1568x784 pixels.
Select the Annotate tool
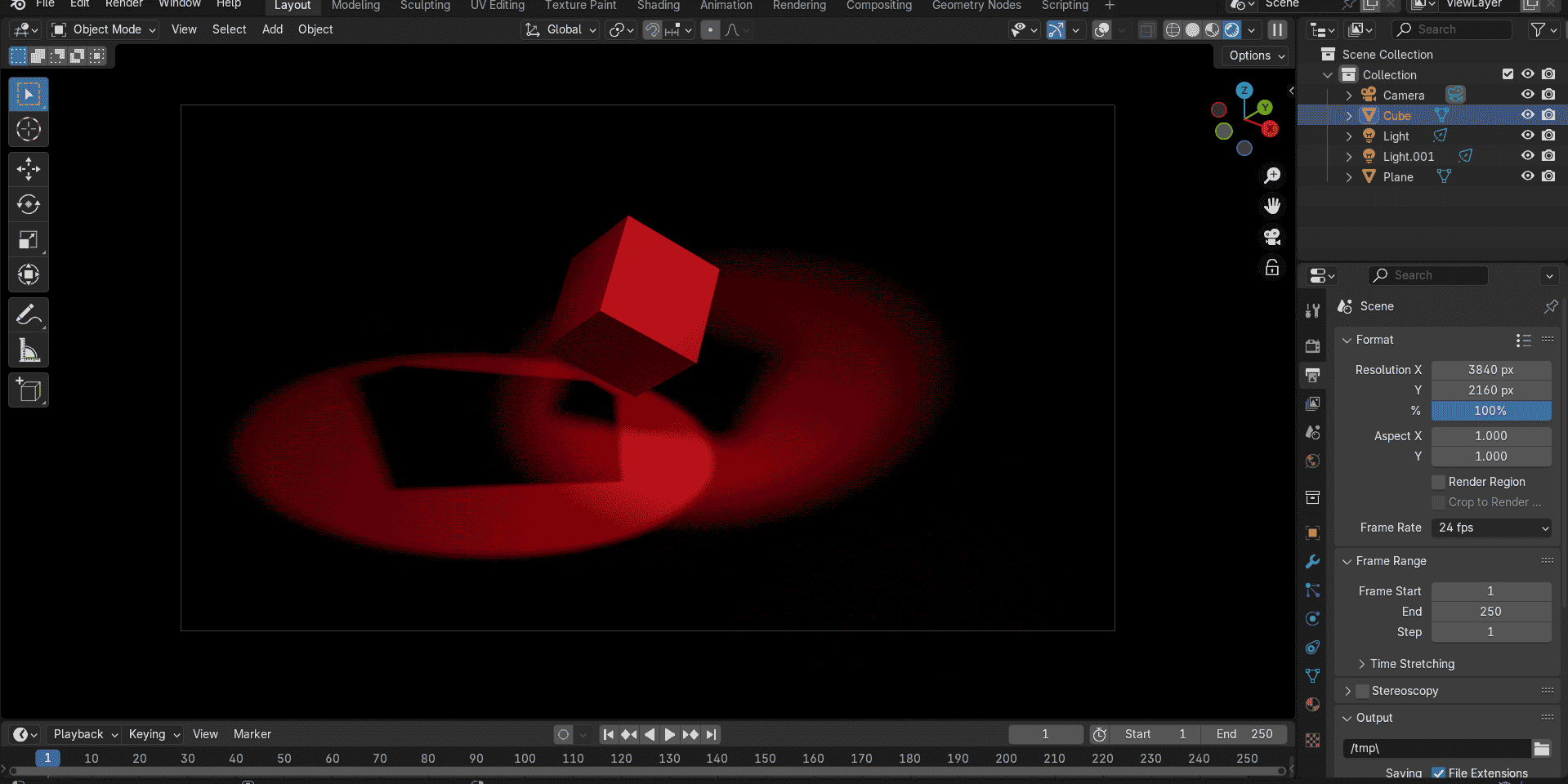pyautogui.click(x=29, y=314)
